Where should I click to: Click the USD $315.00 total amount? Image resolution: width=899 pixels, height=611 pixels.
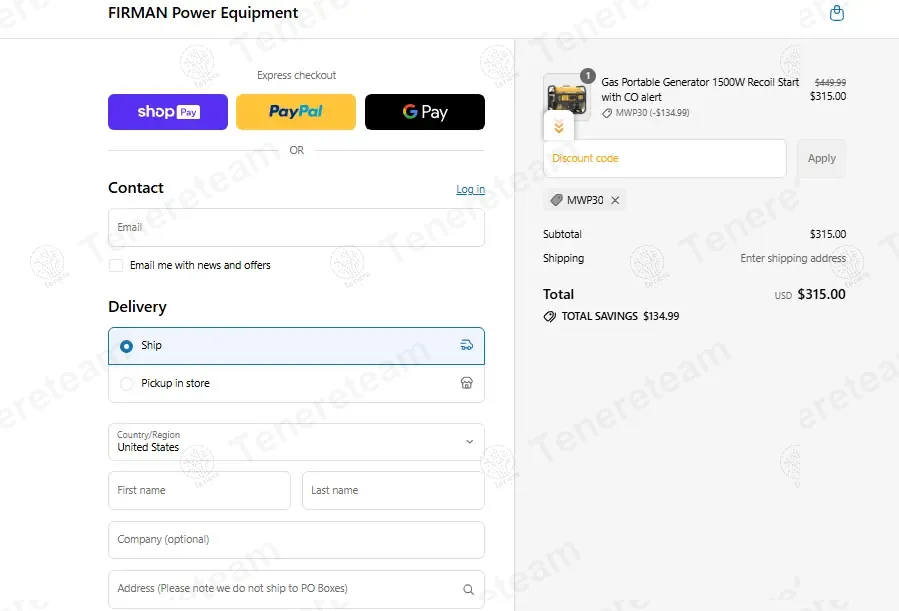(x=810, y=294)
